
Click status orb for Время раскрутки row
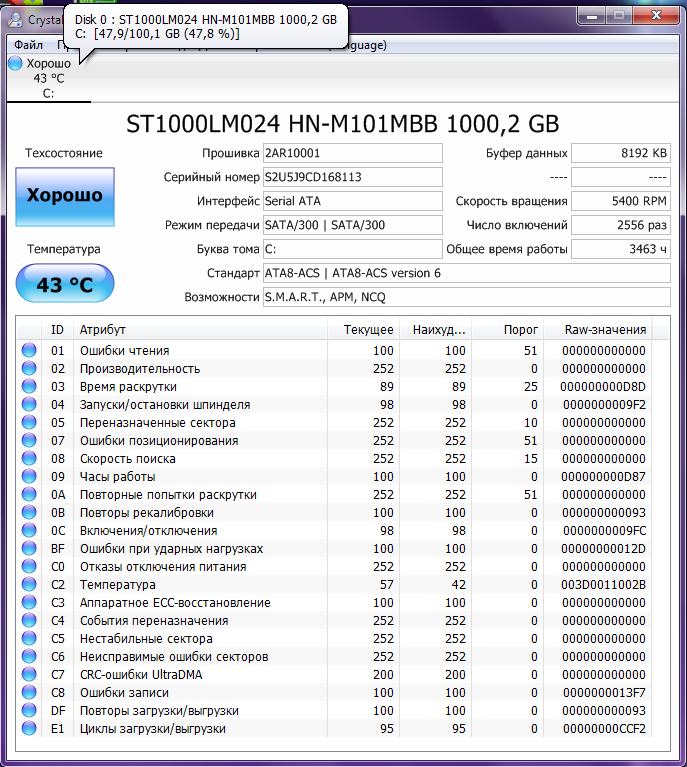coord(29,387)
